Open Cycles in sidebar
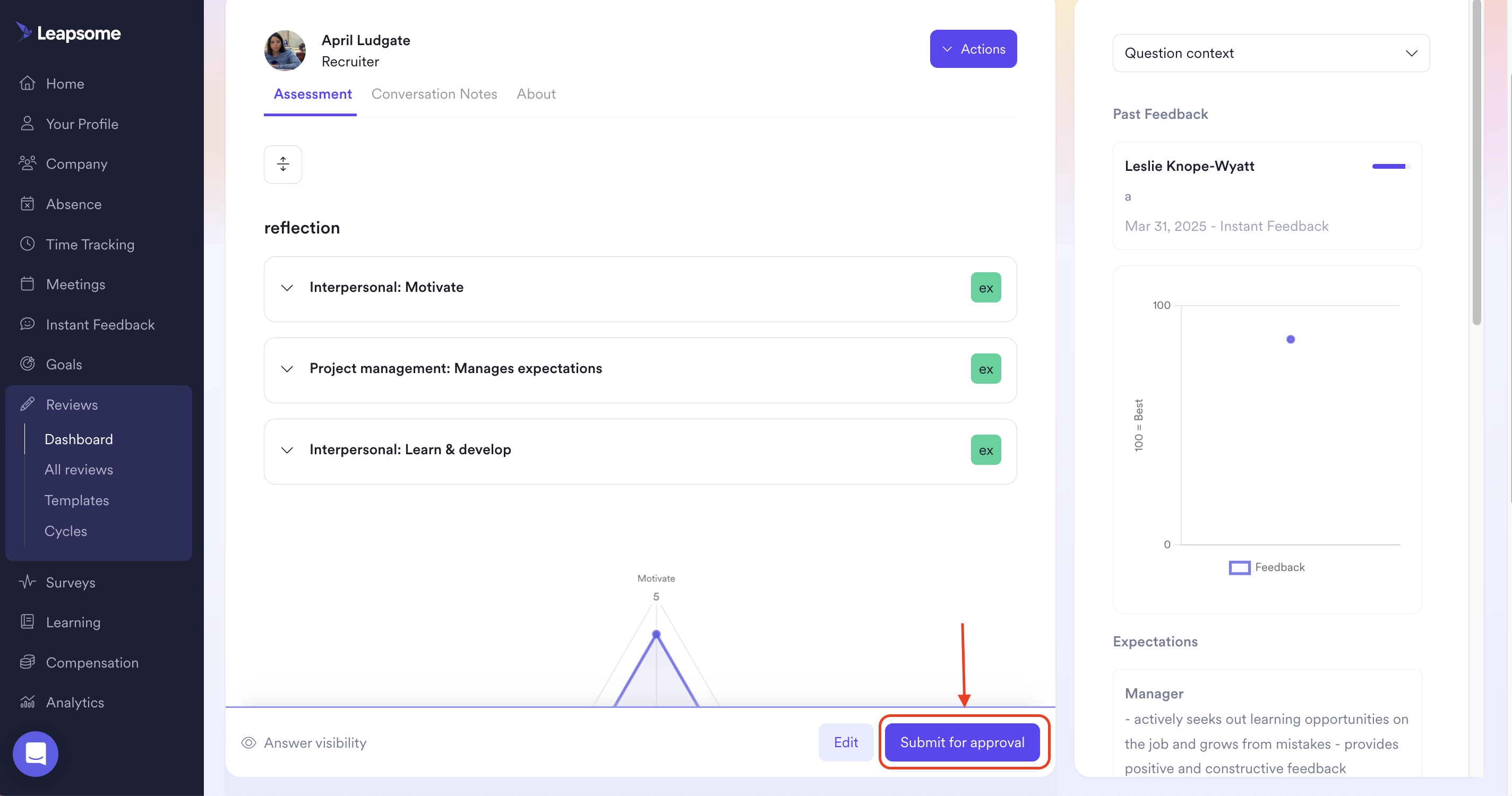1512x796 pixels. click(x=66, y=530)
